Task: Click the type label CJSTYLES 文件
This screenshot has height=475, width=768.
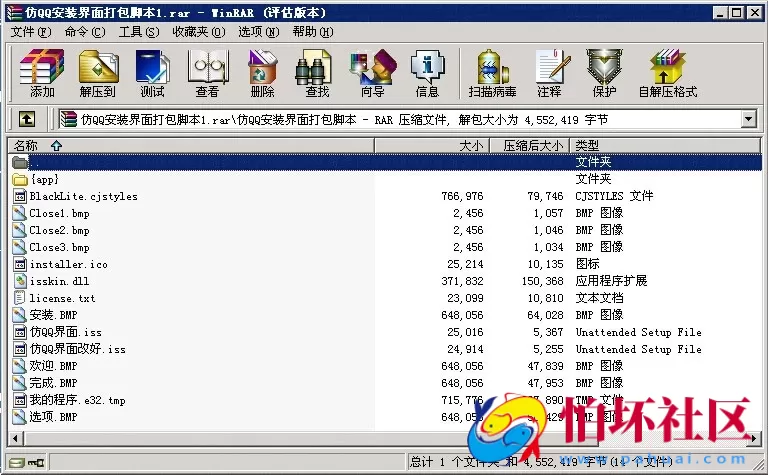Action: pos(614,196)
